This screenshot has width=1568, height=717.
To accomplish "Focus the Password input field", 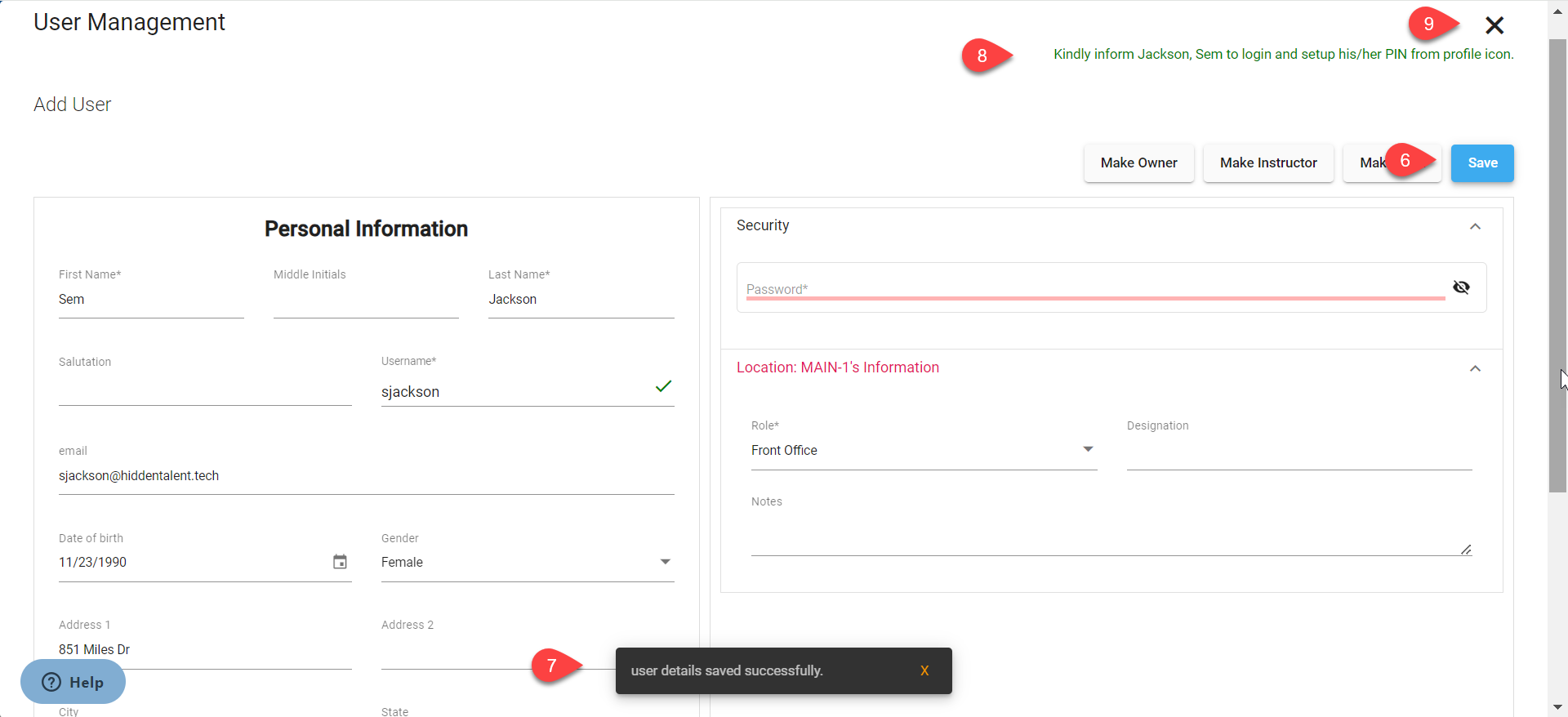I will point(1094,288).
